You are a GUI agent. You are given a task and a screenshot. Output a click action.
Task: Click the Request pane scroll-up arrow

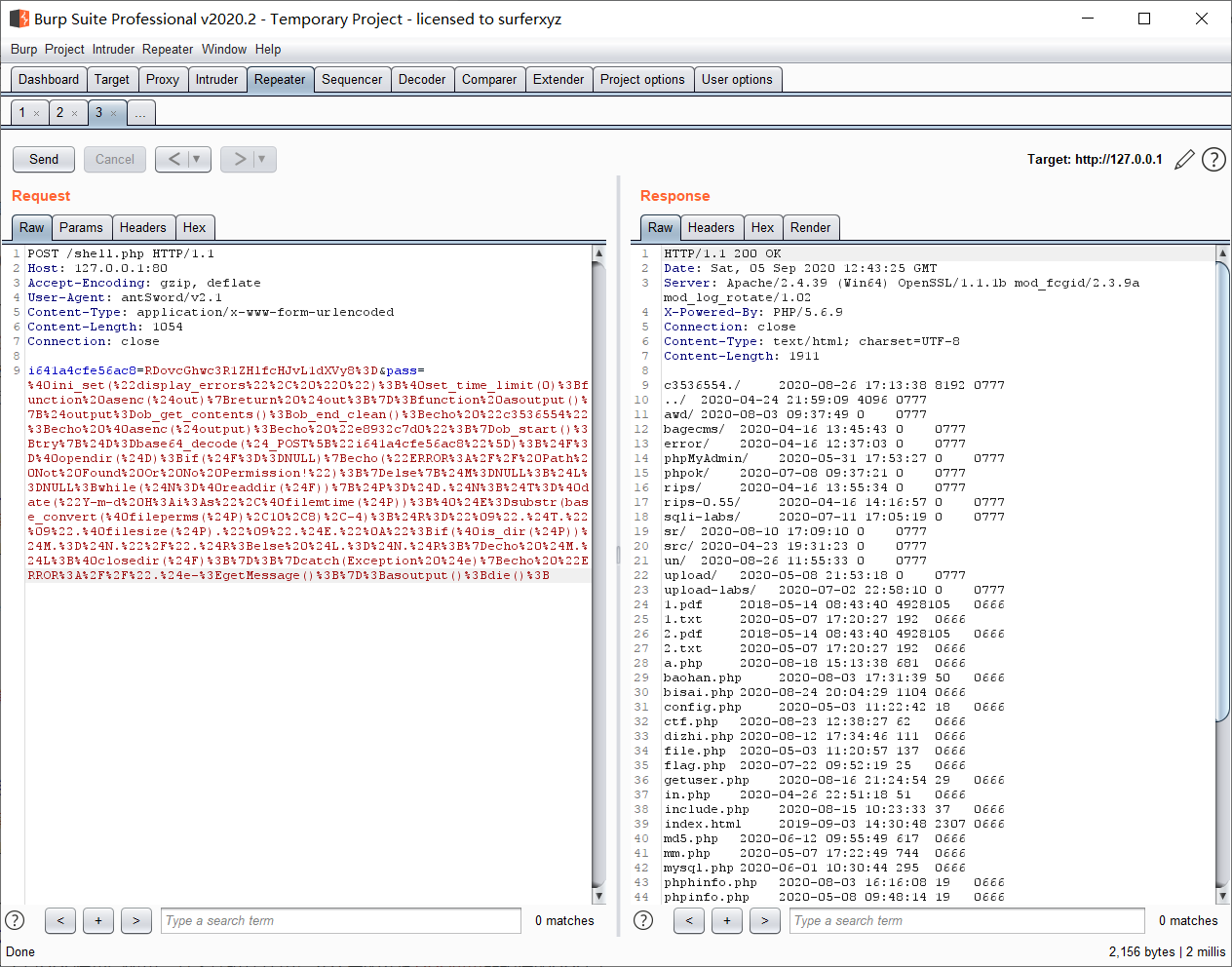coord(598,253)
